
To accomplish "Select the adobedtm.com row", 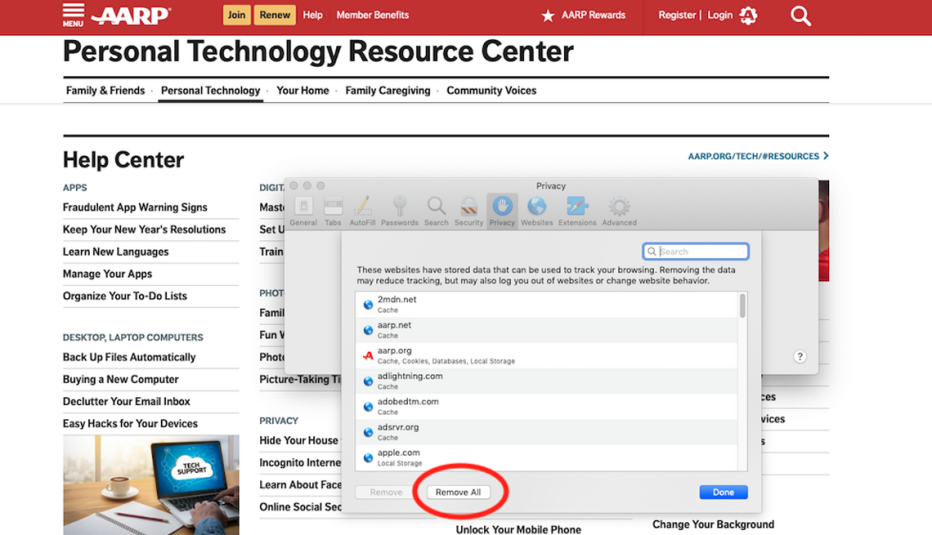I will coord(547,407).
